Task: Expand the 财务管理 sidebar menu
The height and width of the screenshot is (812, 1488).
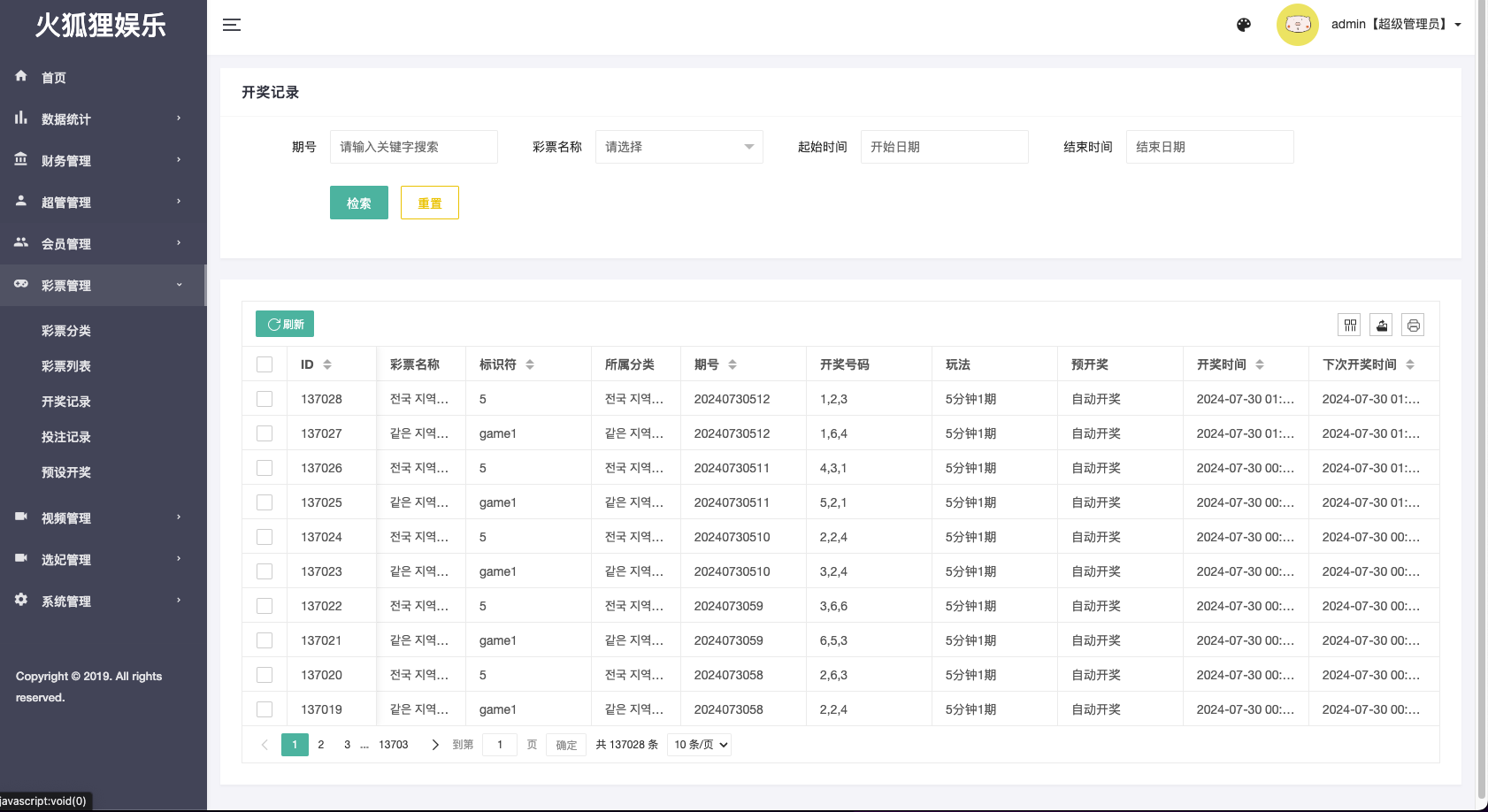Action: pos(103,160)
